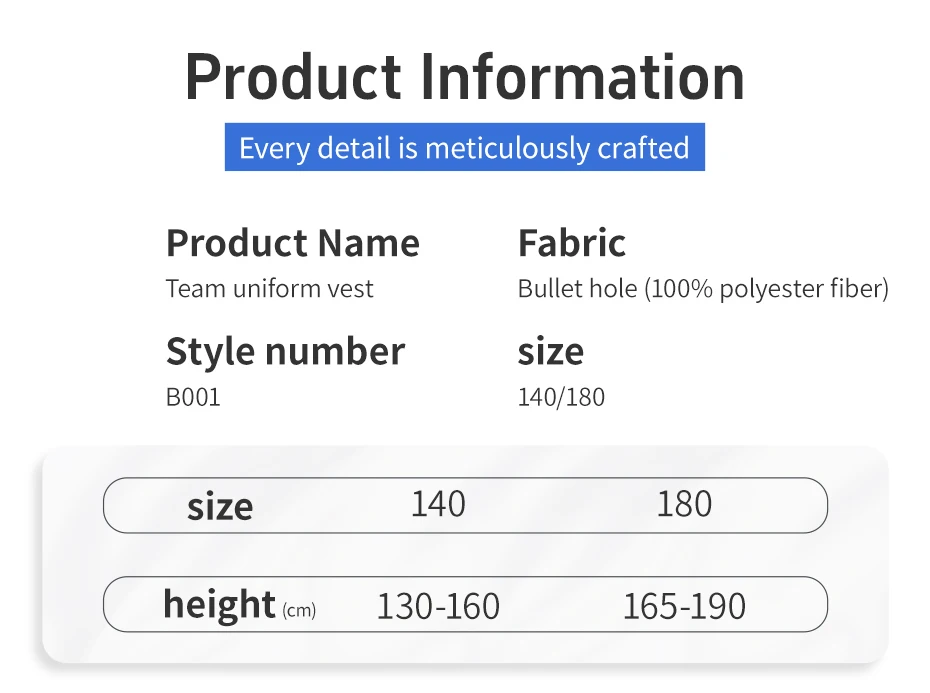This screenshot has width=930, height=693.
Task: Click the size label in table row
Action: (x=220, y=507)
